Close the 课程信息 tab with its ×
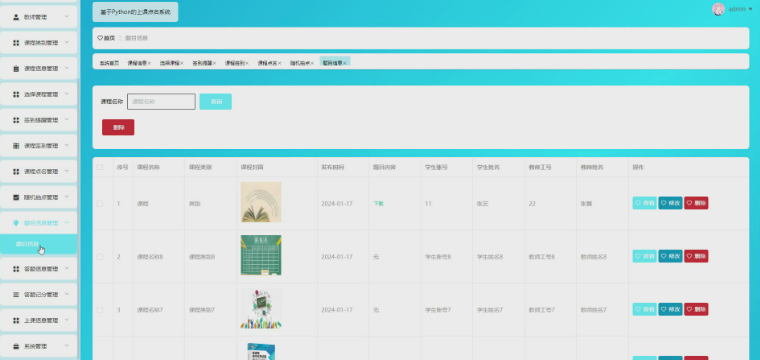The width and height of the screenshot is (760, 360). coord(149,63)
